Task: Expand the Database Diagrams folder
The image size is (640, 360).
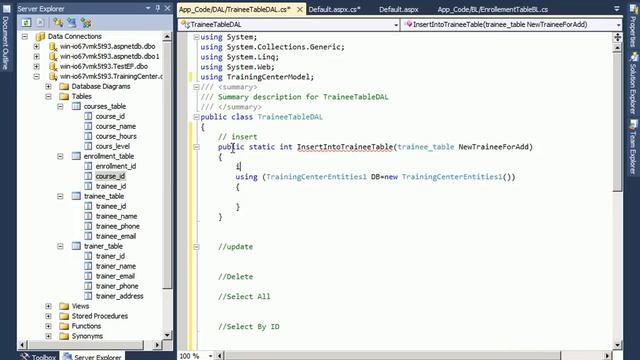Action: tap(49, 87)
